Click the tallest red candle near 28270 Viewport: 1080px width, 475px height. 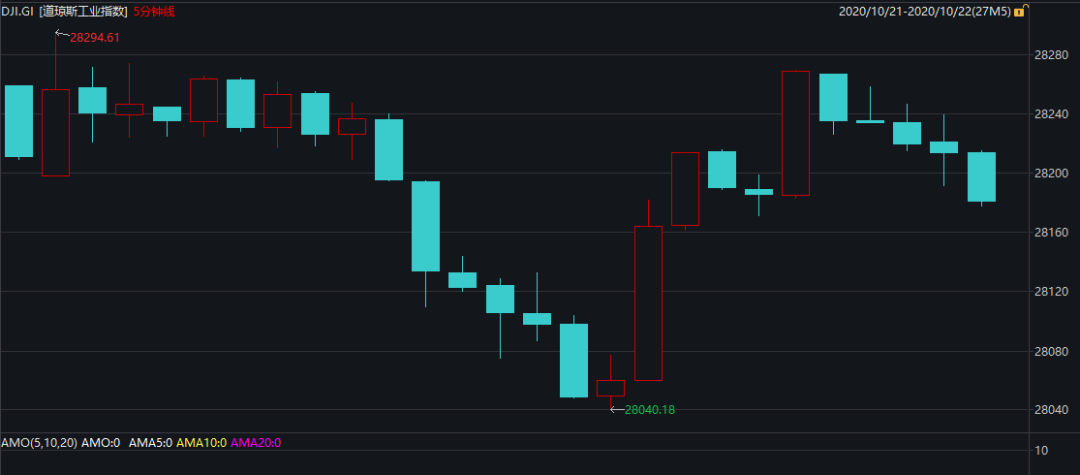coord(795,133)
